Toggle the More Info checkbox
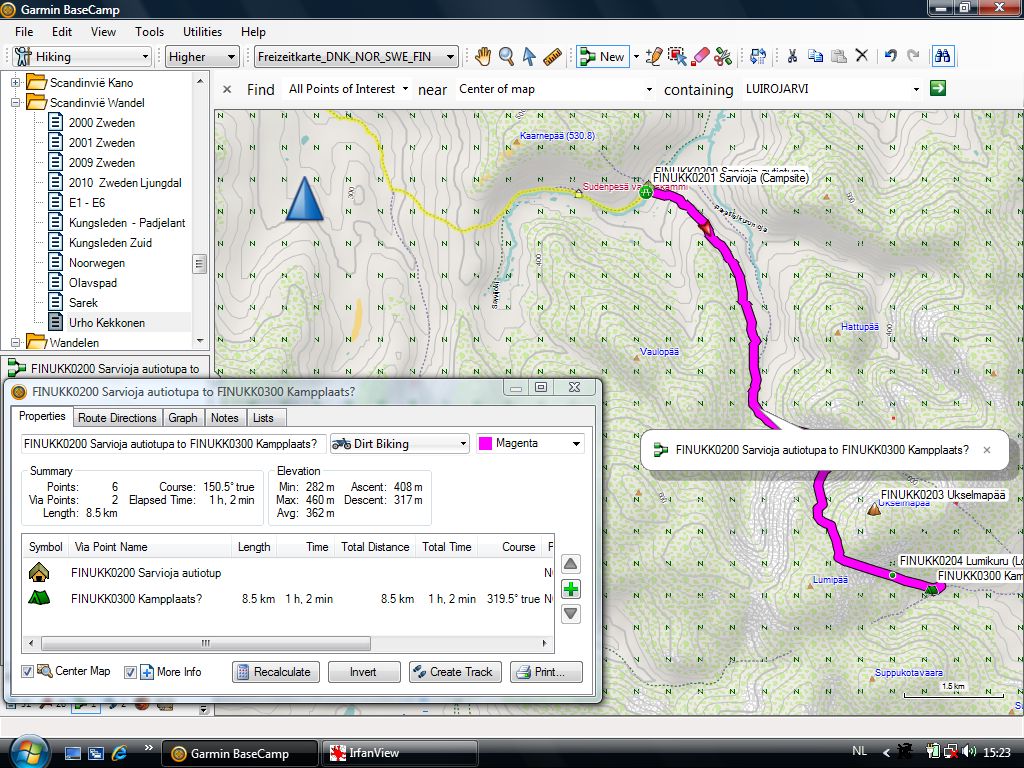The image size is (1024, 768). [x=130, y=672]
